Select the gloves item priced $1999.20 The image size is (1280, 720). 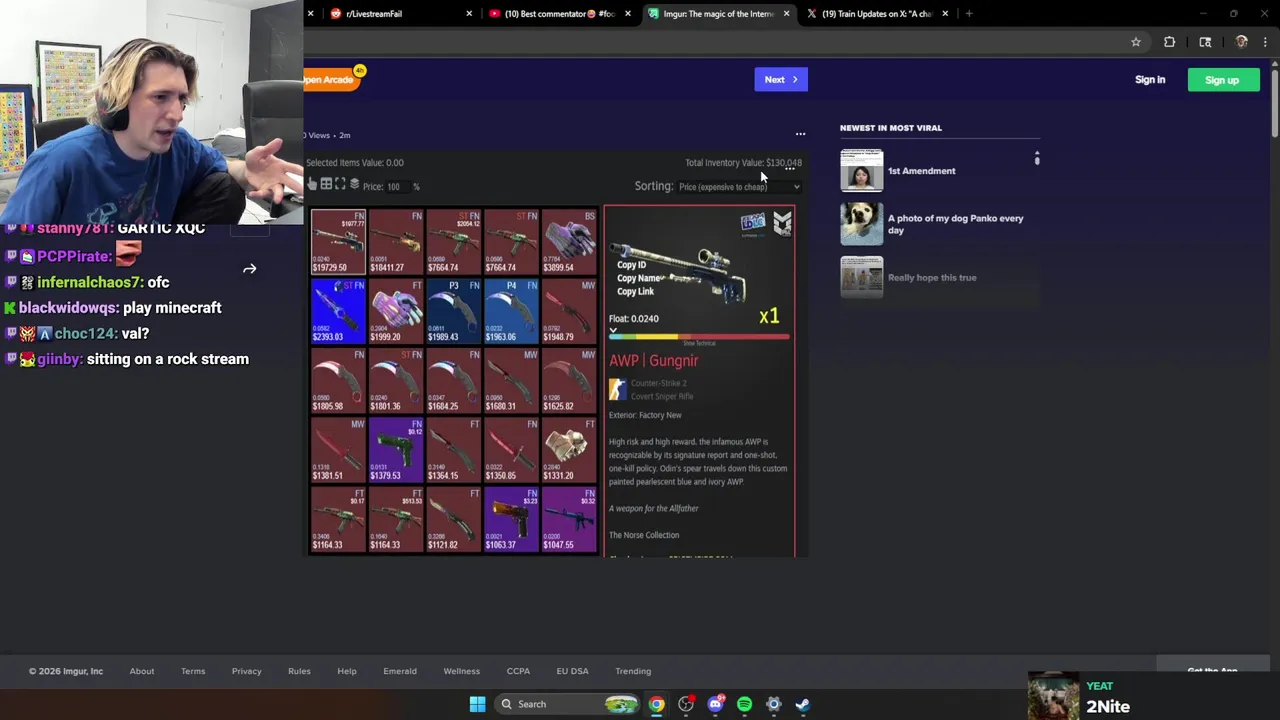click(x=396, y=311)
